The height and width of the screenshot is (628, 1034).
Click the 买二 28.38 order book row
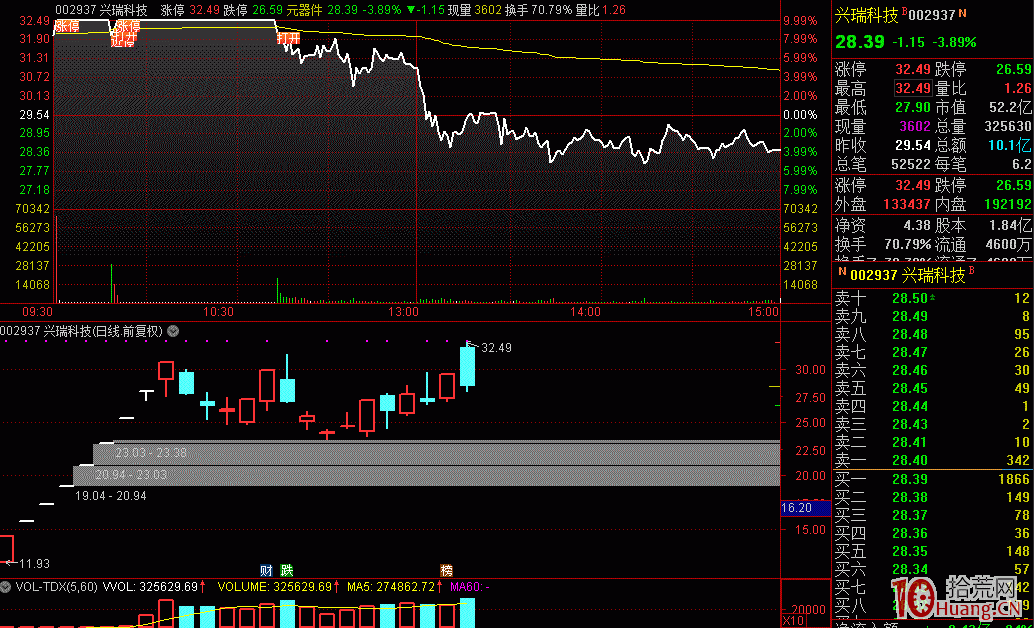pos(932,497)
